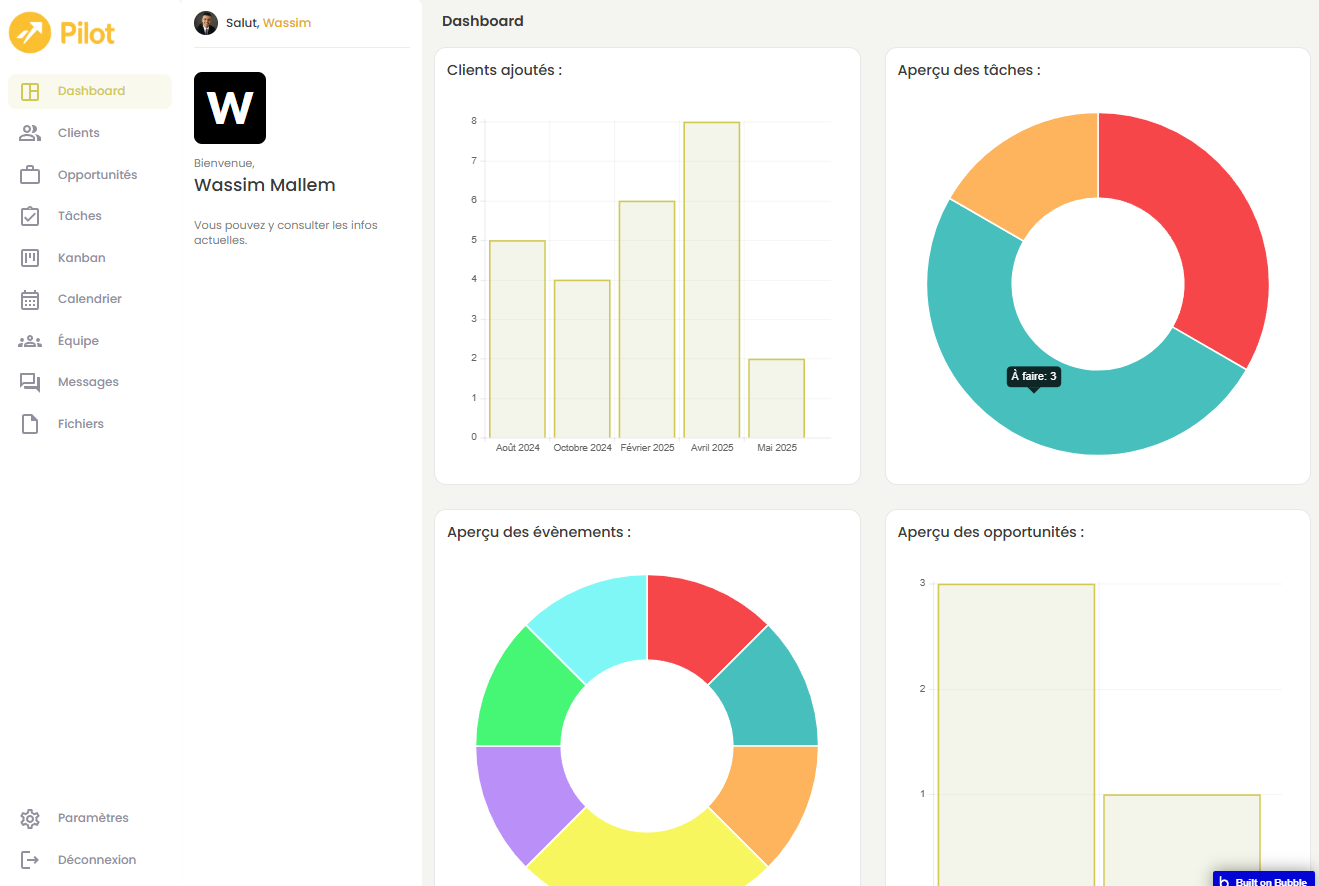Click the "Aperçu des évènements :" title
The image size is (1319, 886).
point(539,532)
